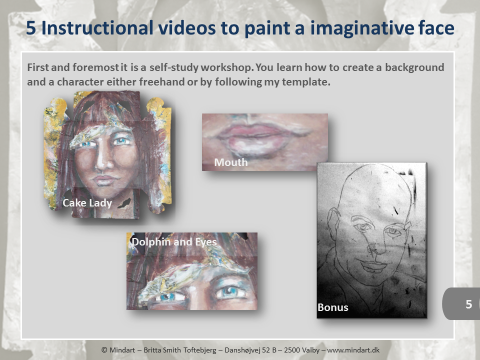Viewport: 480px width, 360px height.
Task: Select the "Dolphin and Eyes" caption
Action: [x=174, y=242]
